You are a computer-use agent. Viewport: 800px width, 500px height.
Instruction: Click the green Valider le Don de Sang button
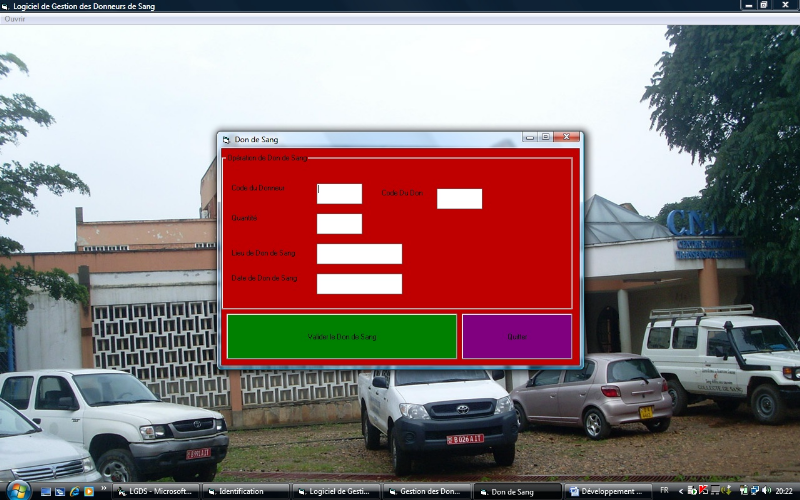(342, 337)
